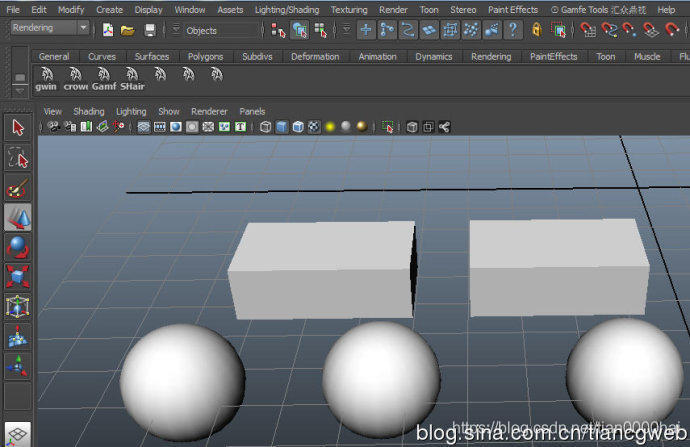Click the highlight selection mode icon
Screen dimensions: 690x447
[559, 30]
